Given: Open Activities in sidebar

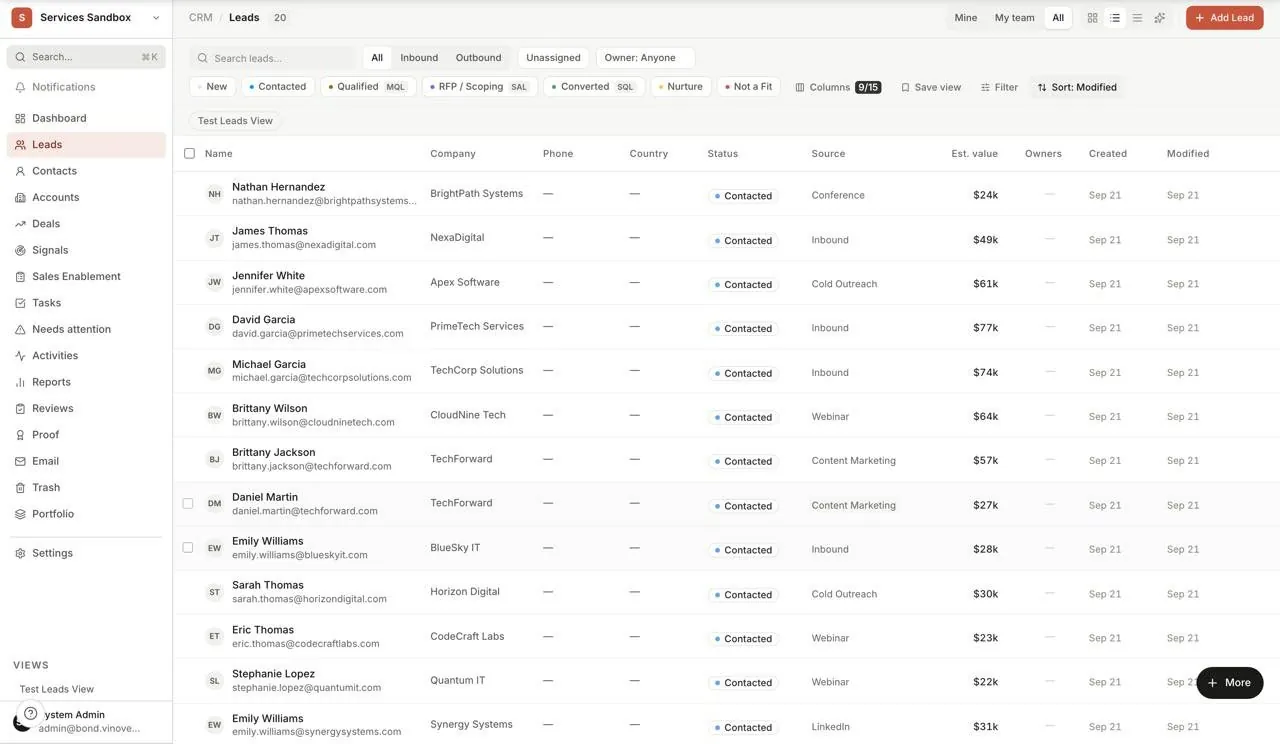Looking at the screenshot, I should pos(86,355).
